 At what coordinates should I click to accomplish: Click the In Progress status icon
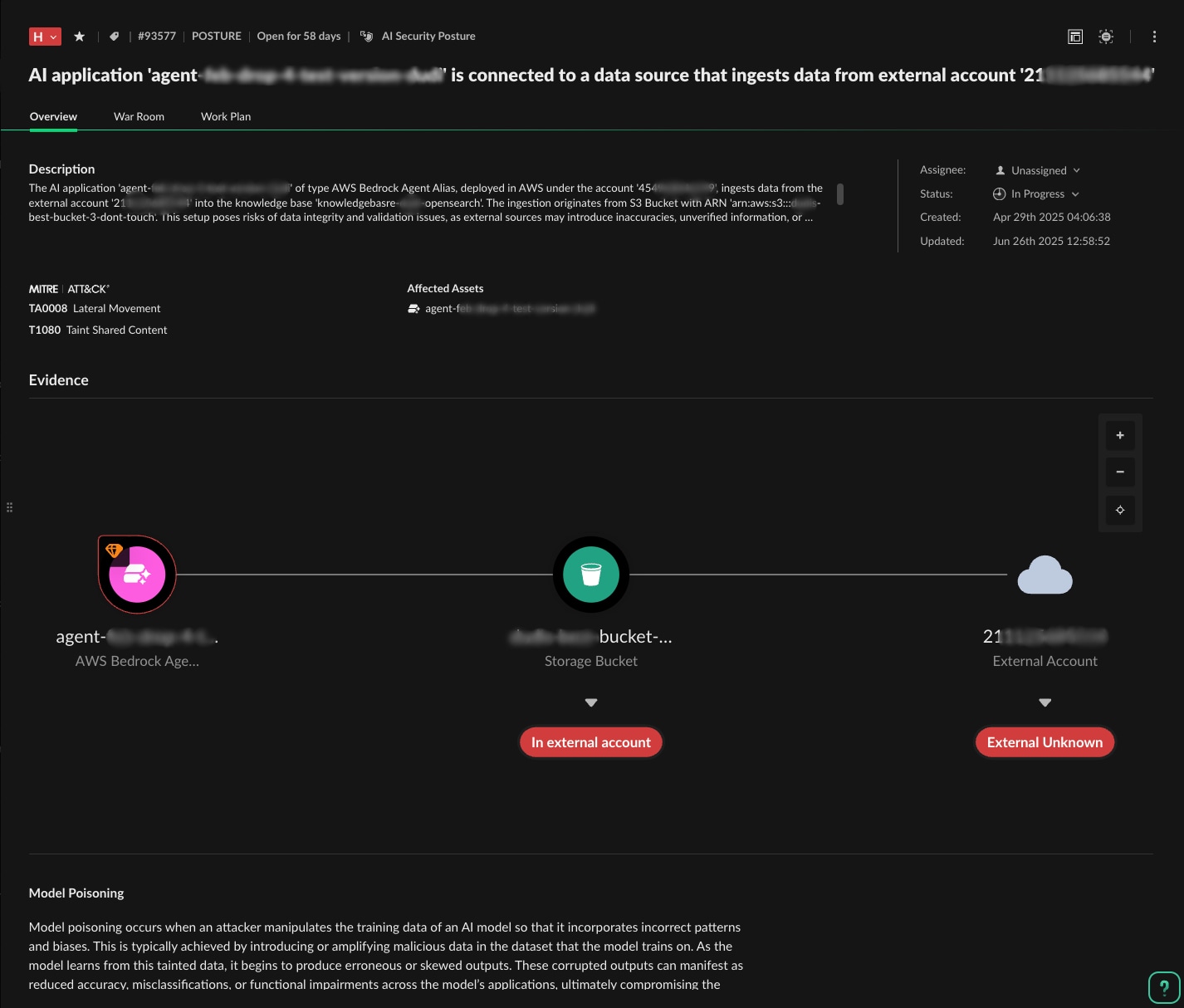pyautogui.click(x=1000, y=193)
